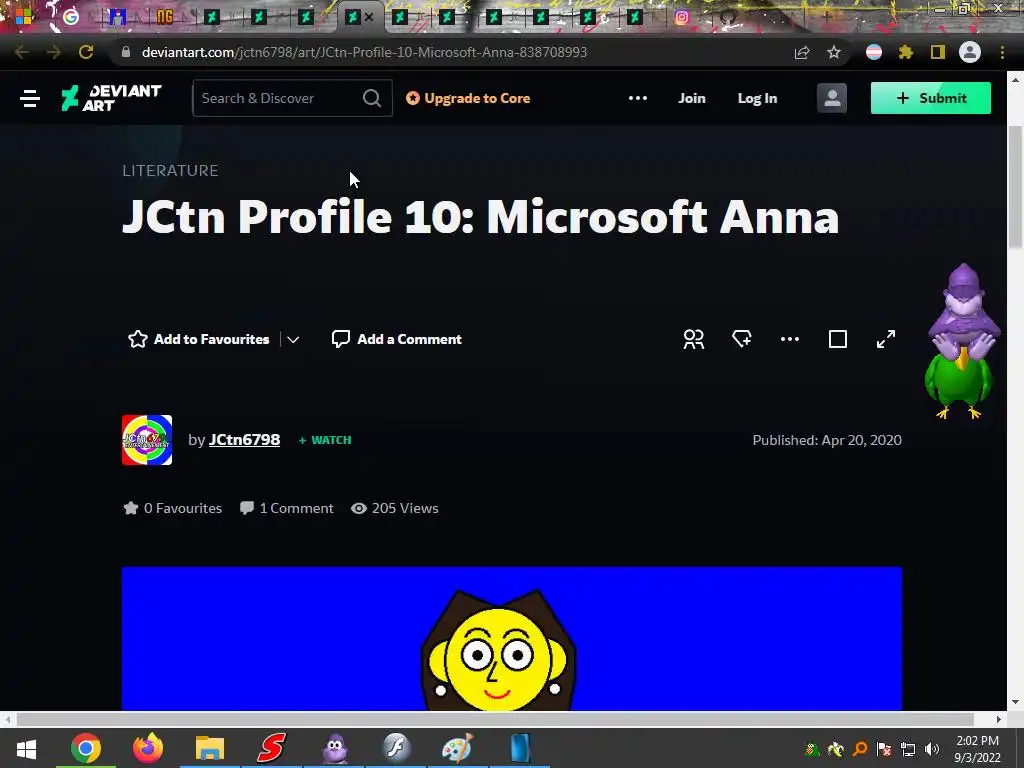Click the award badge icon

click(x=742, y=339)
